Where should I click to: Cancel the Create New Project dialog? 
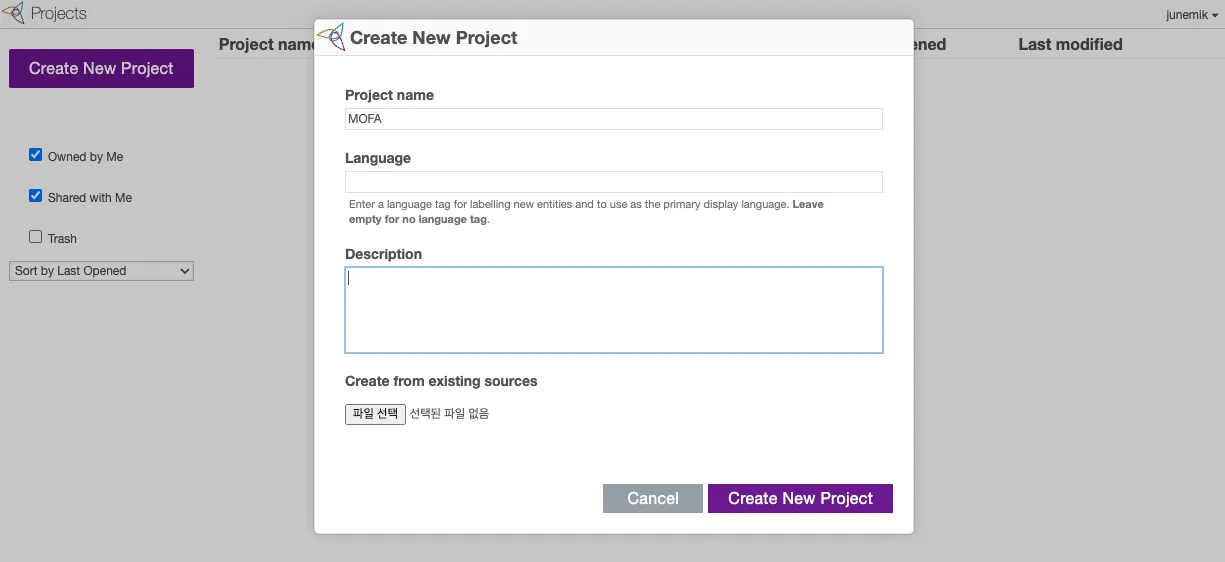click(x=653, y=498)
